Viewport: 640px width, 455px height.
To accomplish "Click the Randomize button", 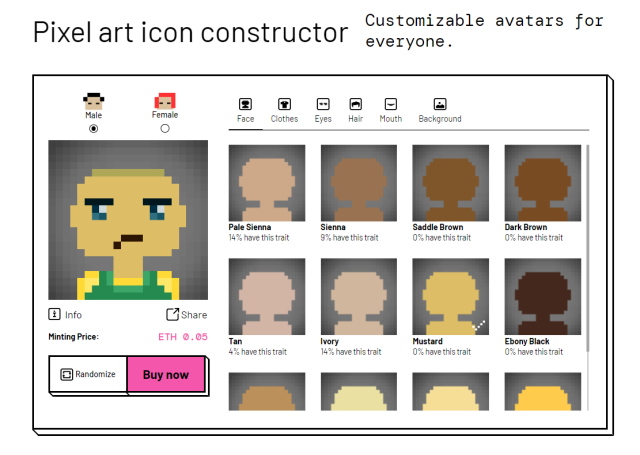I will click(88, 375).
